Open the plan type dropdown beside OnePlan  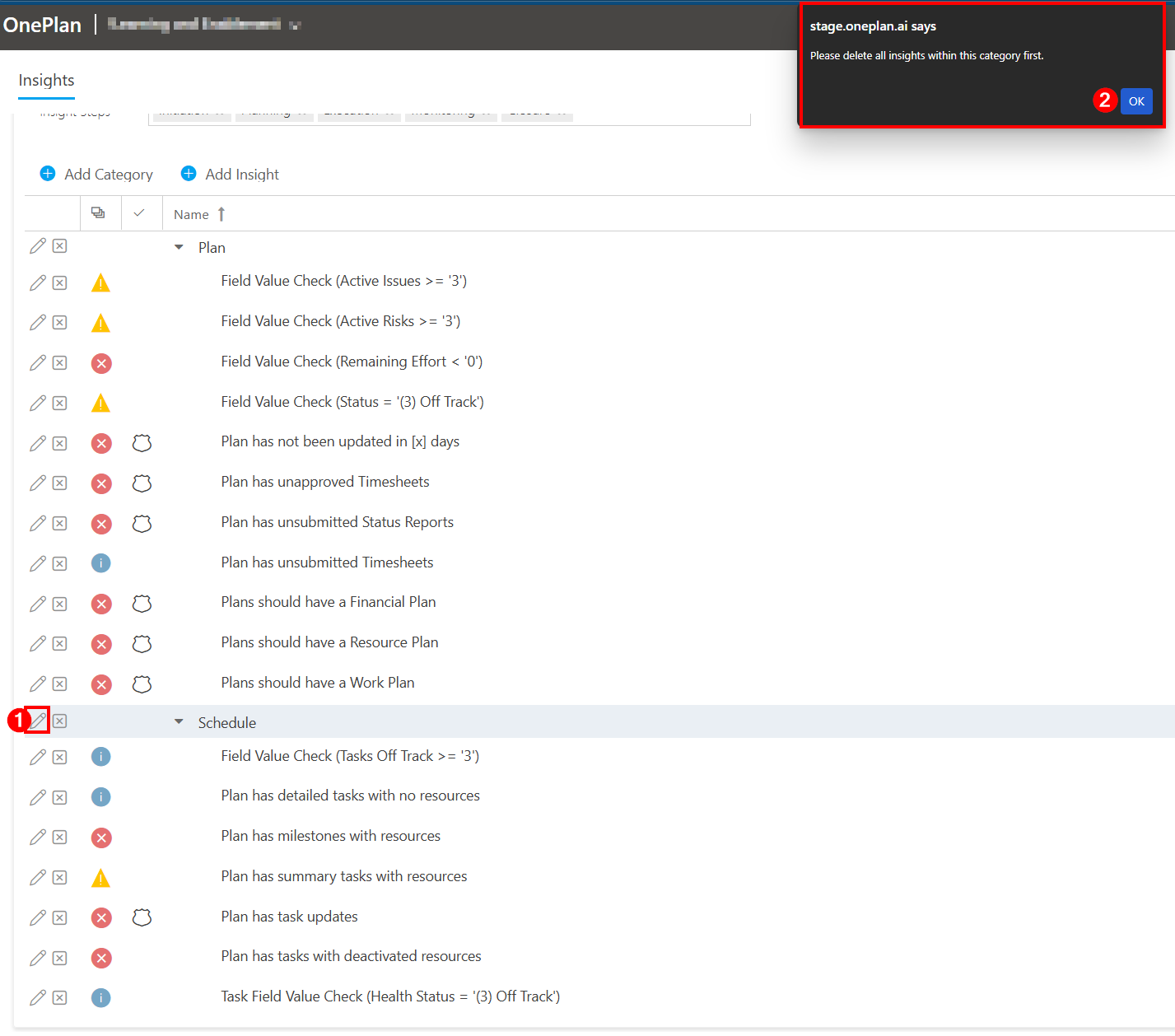pos(296,26)
